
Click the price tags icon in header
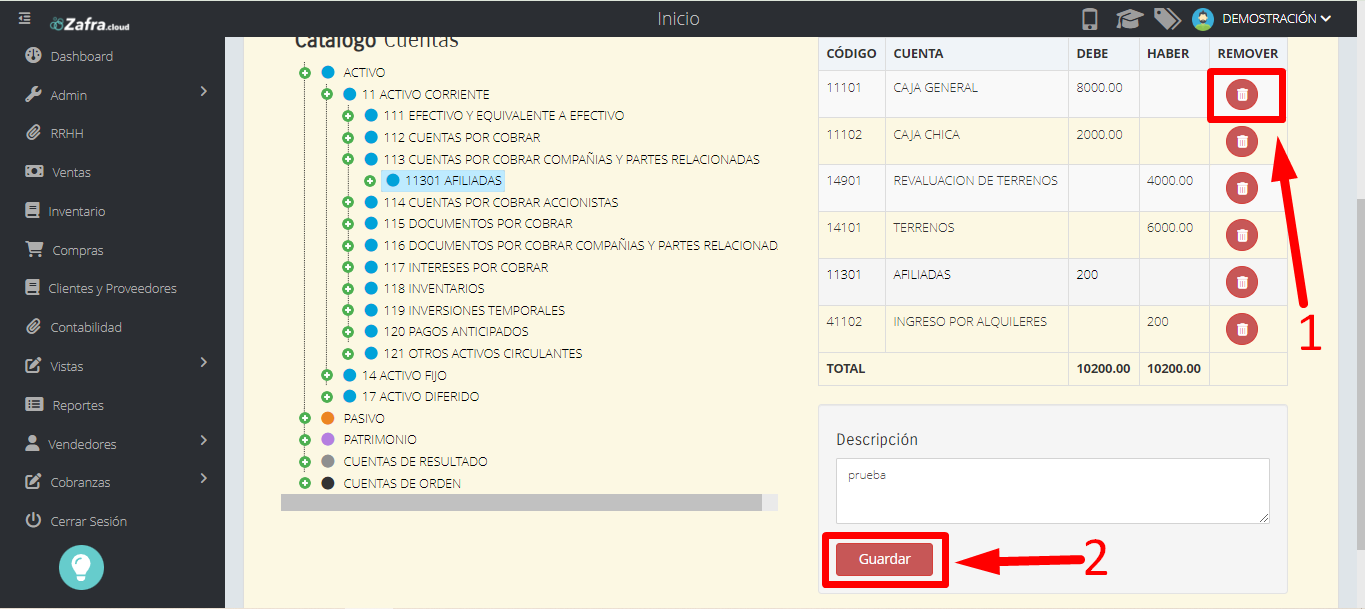pyautogui.click(x=1166, y=19)
